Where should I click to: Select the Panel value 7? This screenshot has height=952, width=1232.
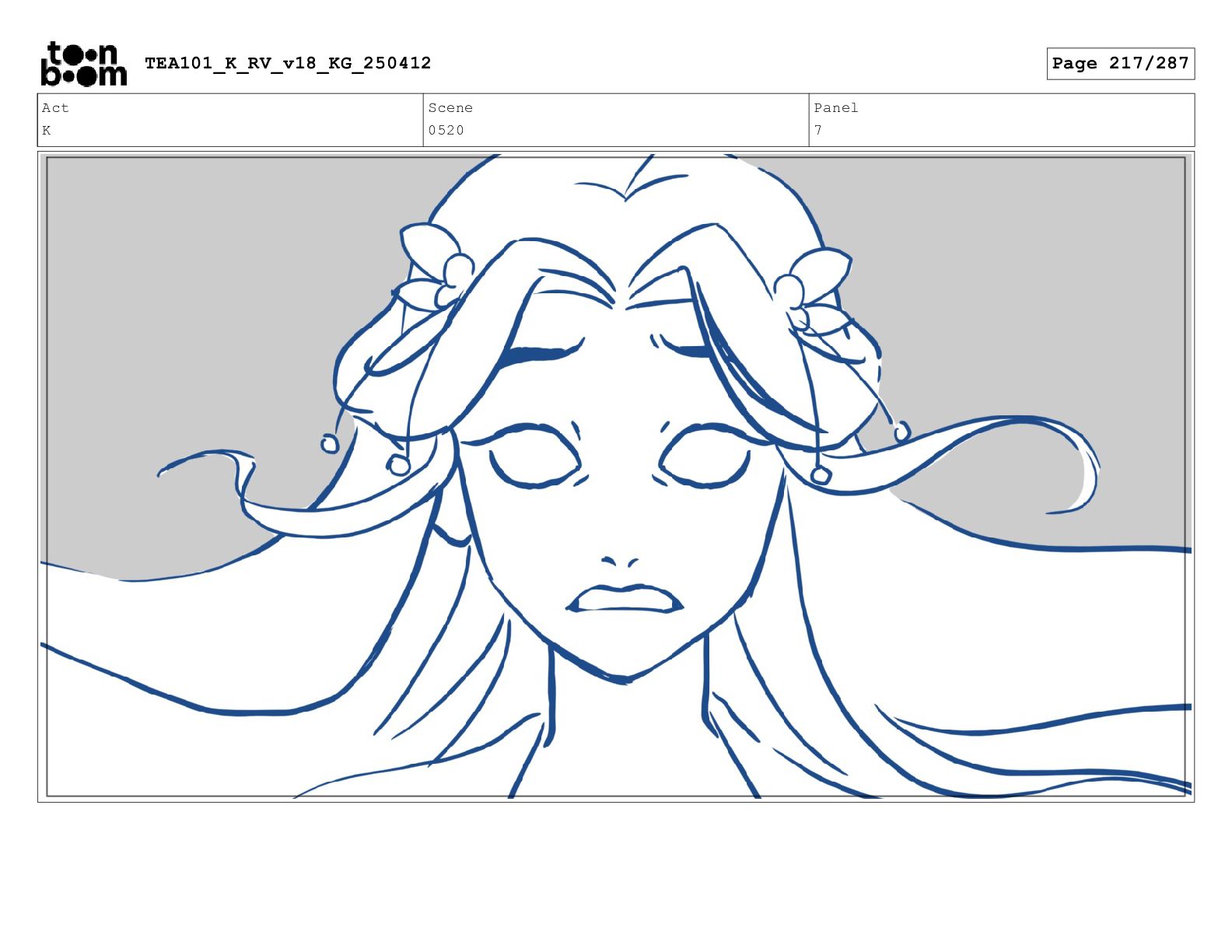pos(818,130)
